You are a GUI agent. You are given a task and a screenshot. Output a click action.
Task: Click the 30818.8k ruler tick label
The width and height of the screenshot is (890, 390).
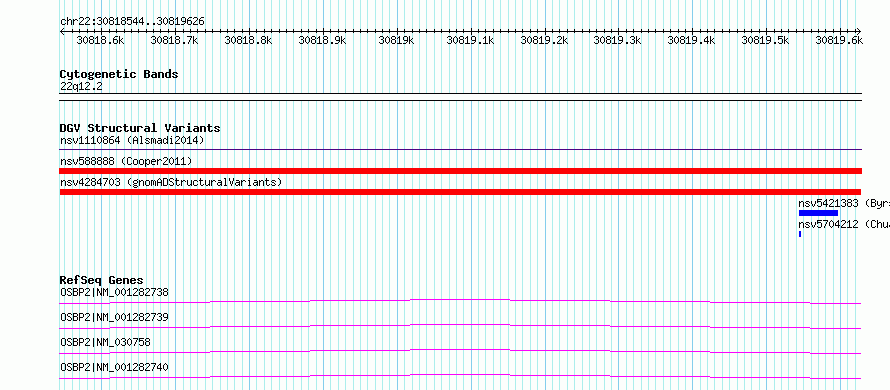pyautogui.click(x=248, y=40)
